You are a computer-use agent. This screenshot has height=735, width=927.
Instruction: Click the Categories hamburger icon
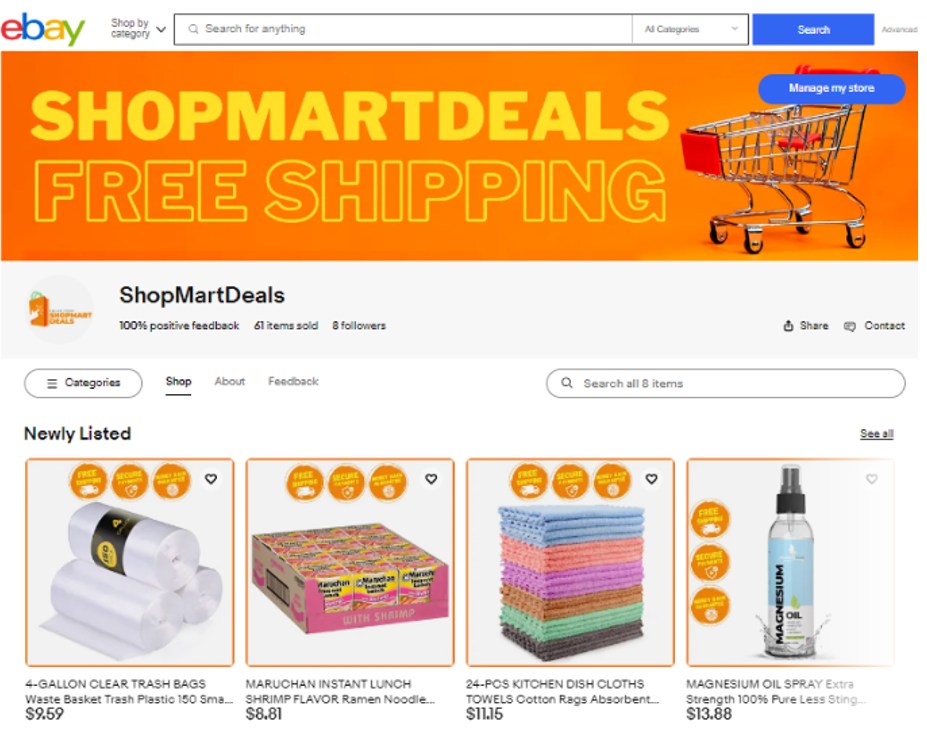click(x=52, y=383)
